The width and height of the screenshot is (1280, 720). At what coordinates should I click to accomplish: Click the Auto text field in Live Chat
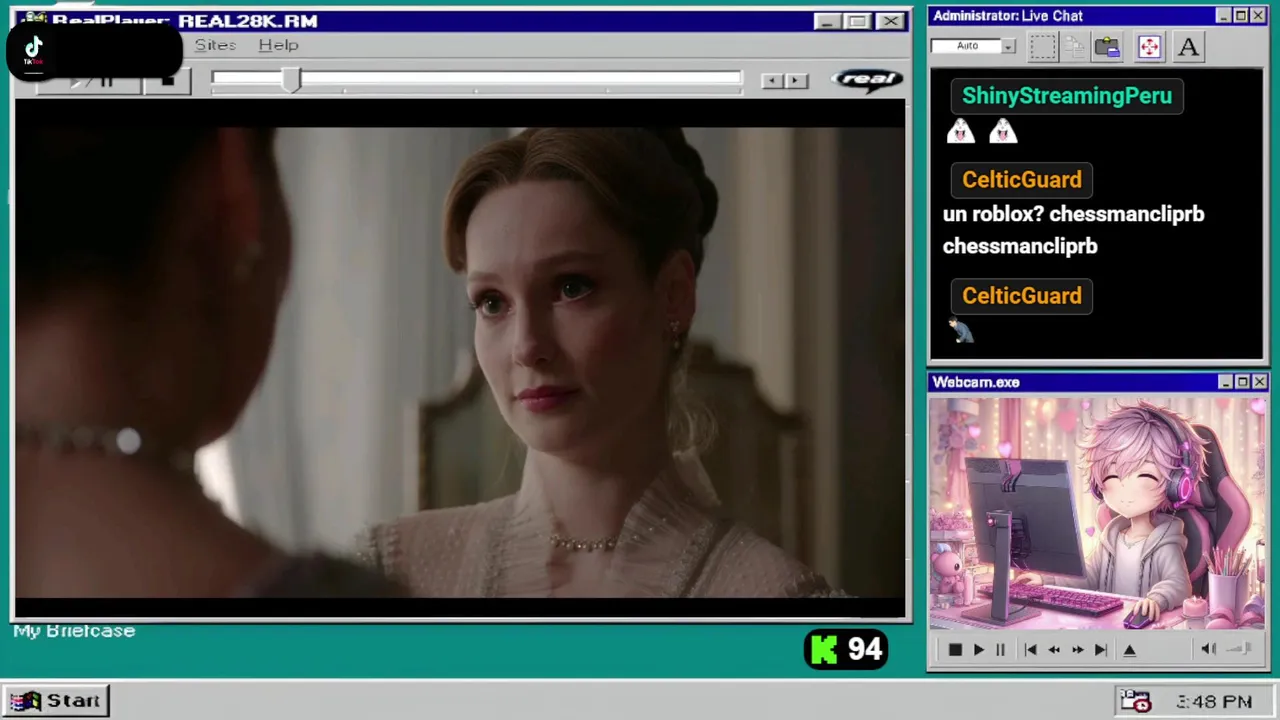966,46
